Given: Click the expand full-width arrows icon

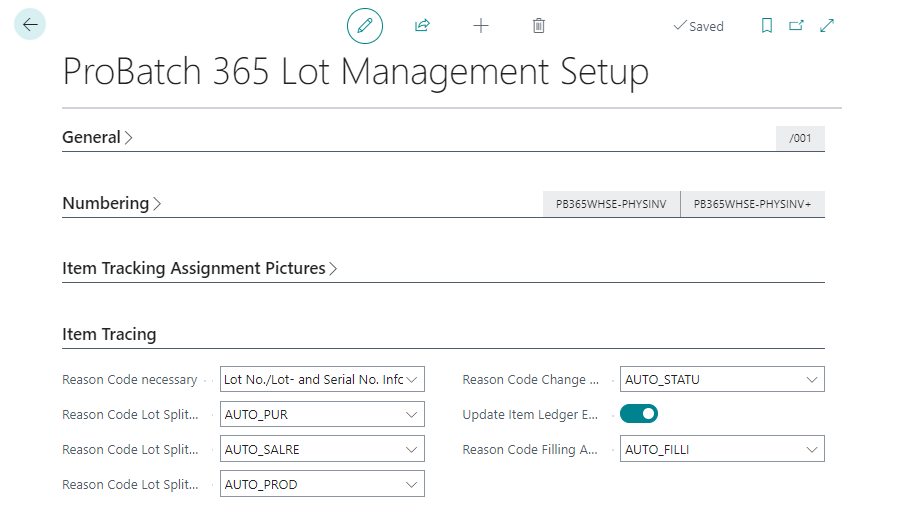Looking at the screenshot, I should [827, 26].
